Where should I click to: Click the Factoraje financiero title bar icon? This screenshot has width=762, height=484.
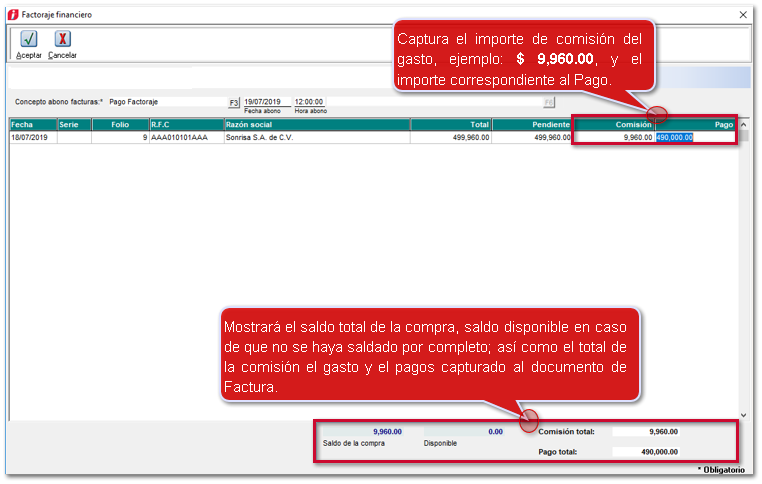tap(12, 15)
